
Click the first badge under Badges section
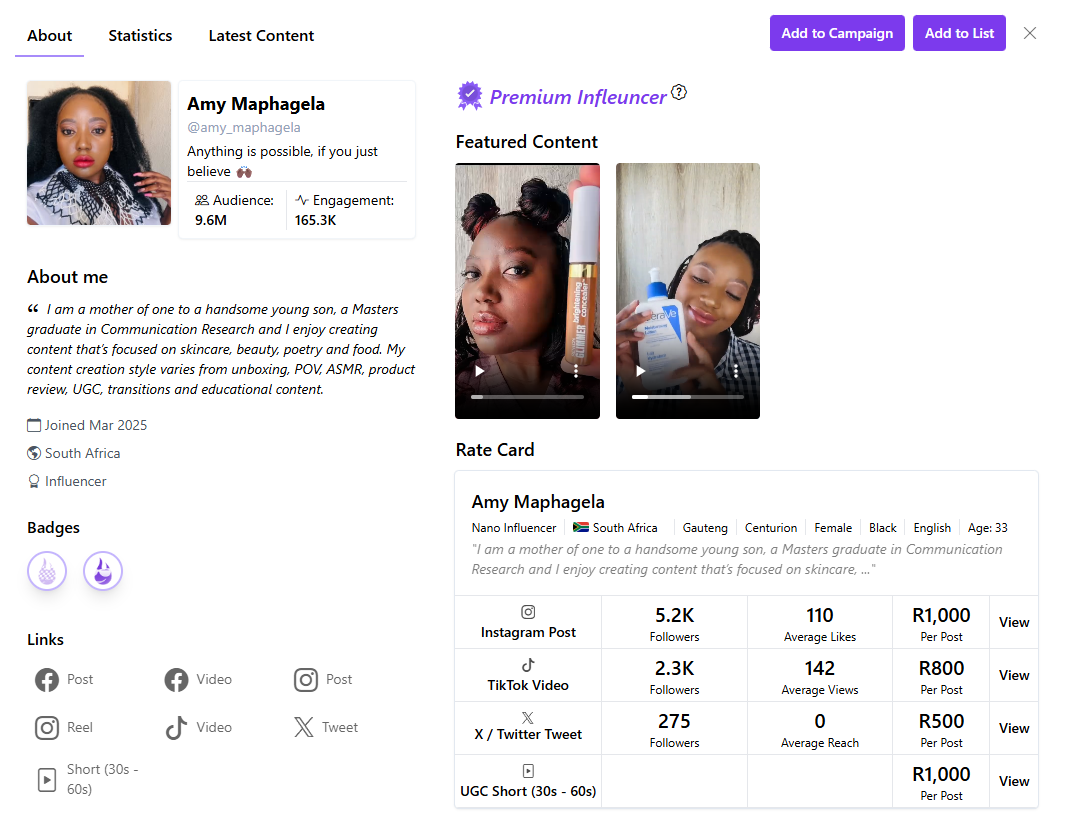tap(46, 570)
